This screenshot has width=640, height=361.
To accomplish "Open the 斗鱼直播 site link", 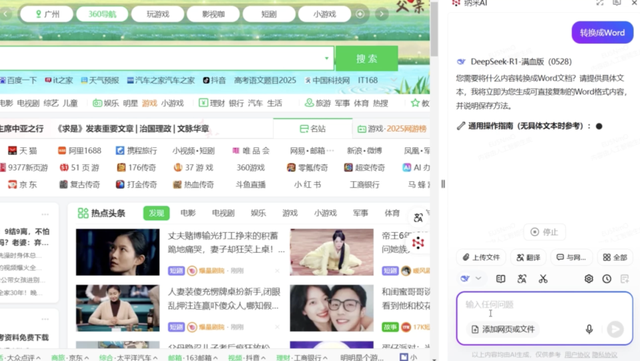I will (x=251, y=185).
